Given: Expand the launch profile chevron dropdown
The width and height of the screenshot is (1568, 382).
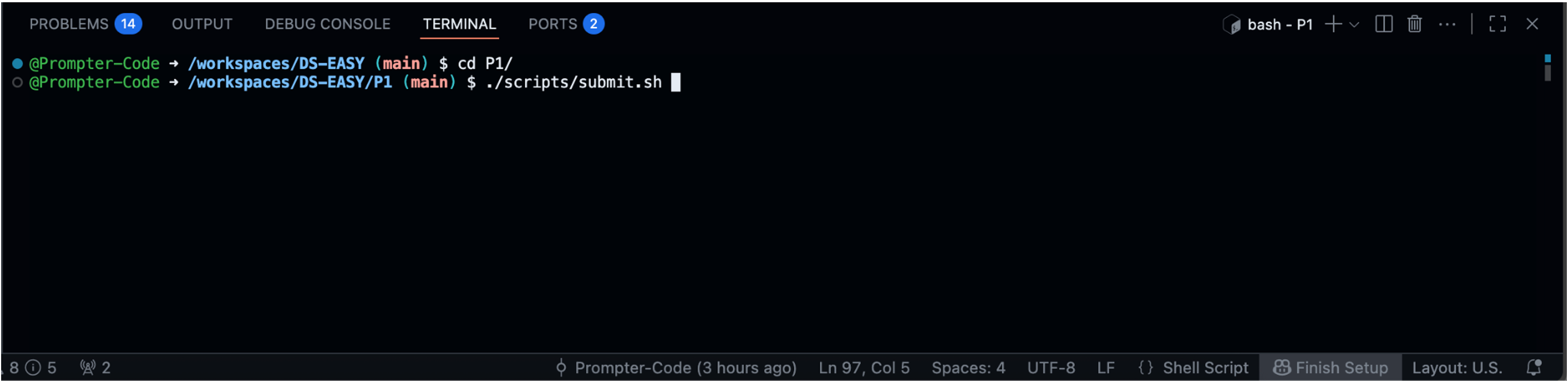Looking at the screenshot, I should pyautogui.click(x=1355, y=25).
